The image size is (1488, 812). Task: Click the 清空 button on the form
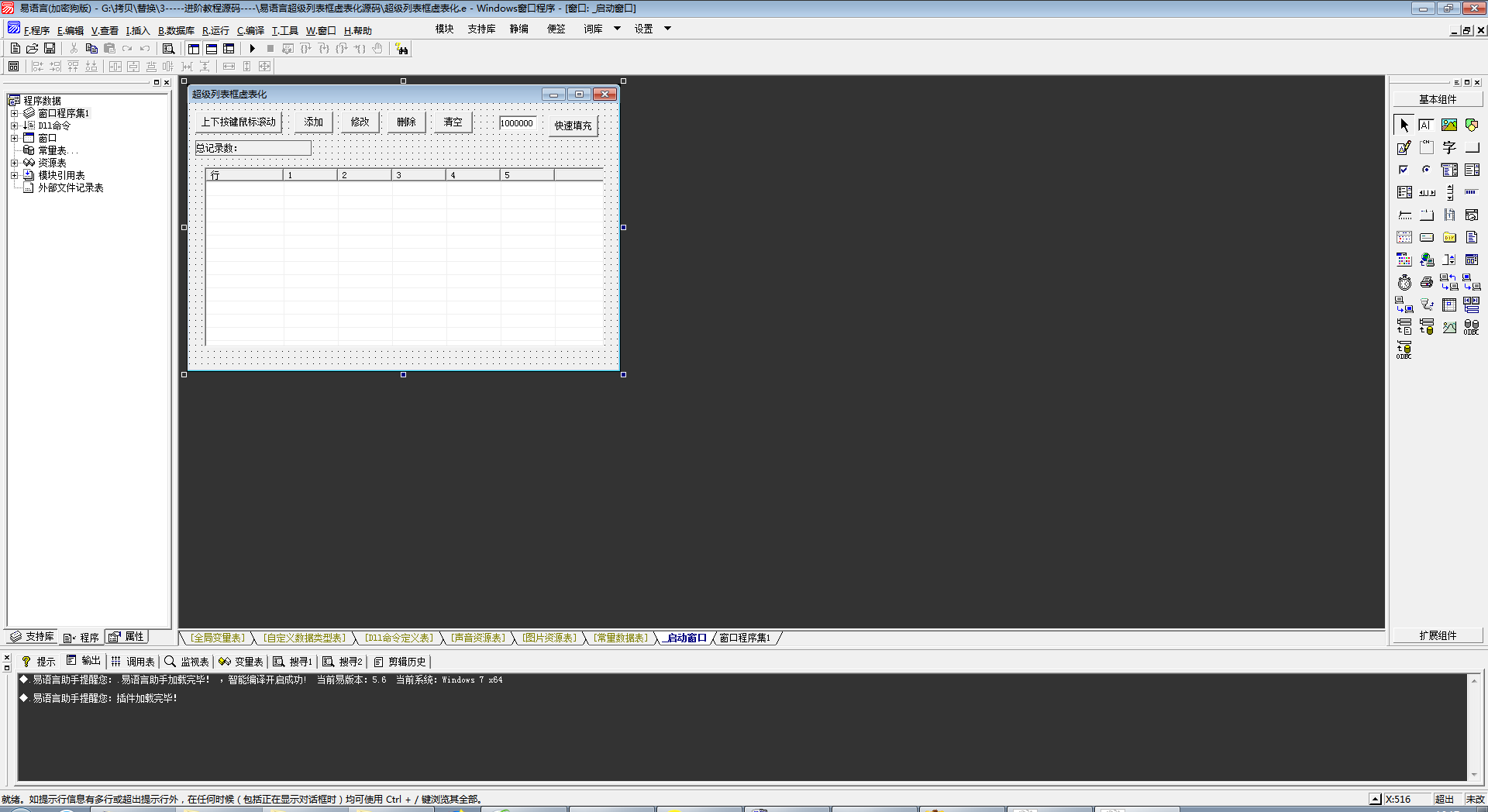453,122
